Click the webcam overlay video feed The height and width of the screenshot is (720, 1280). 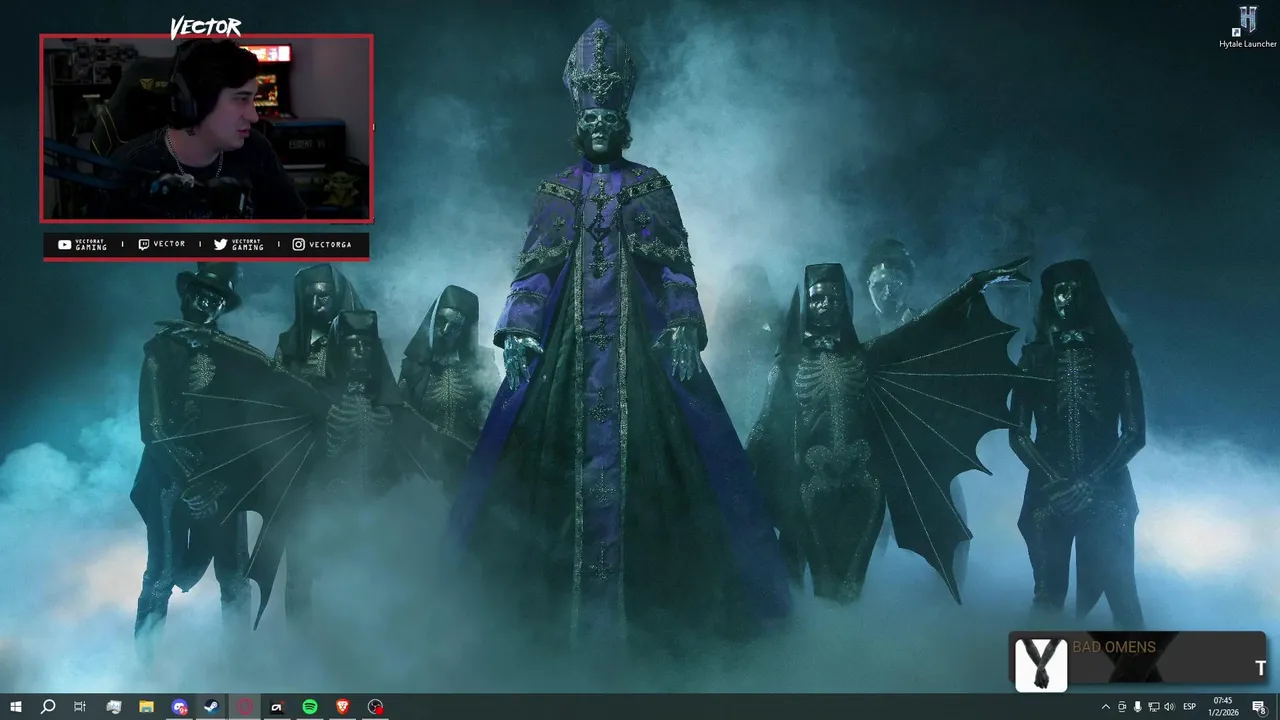click(207, 128)
